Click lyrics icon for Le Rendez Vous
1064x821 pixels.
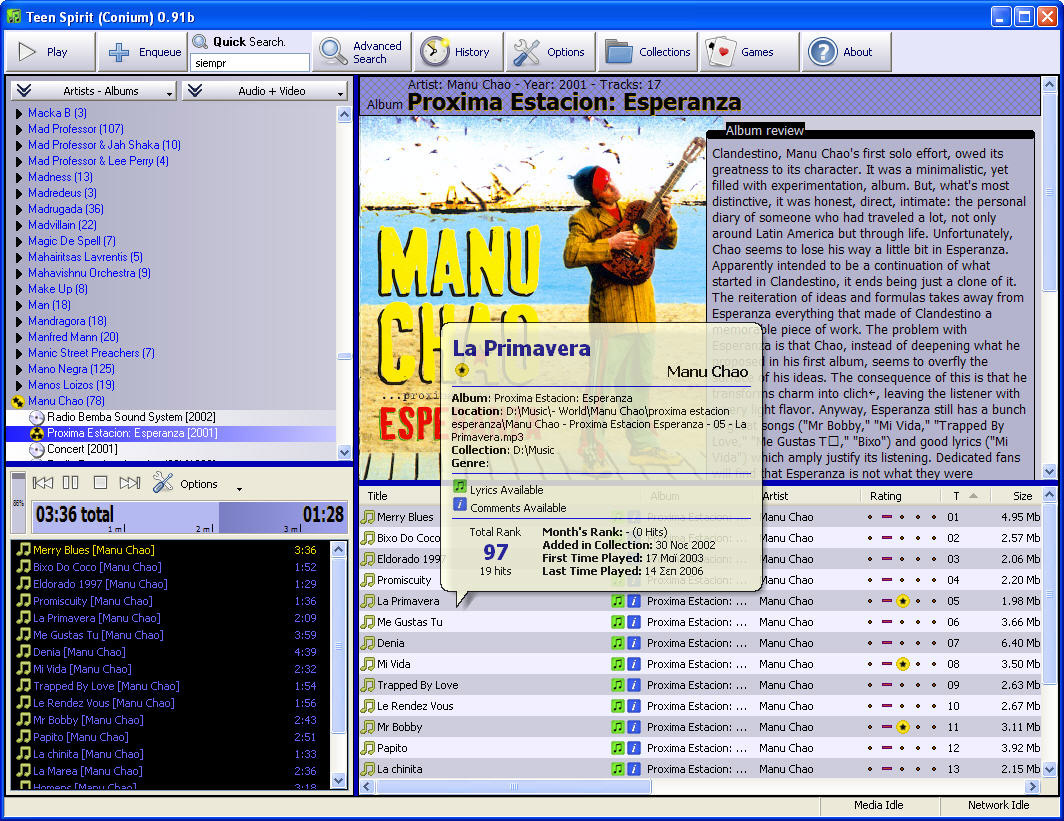click(x=618, y=706)
